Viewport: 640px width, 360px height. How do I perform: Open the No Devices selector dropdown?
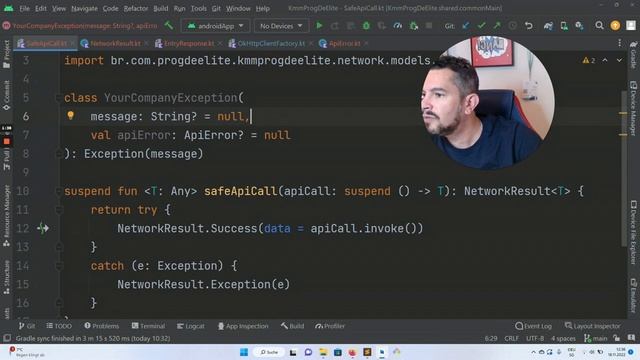pos(281,26)
